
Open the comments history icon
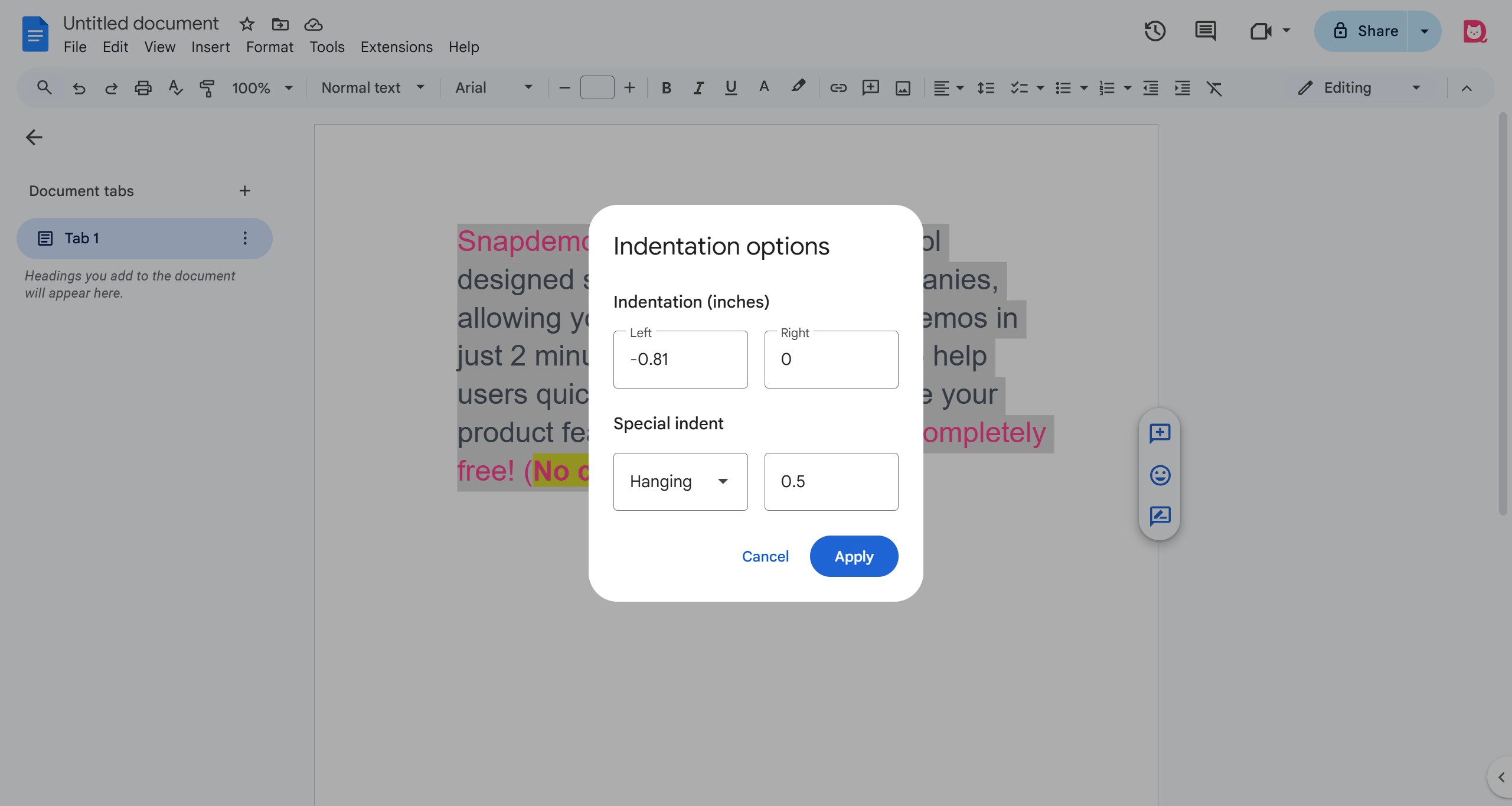[1206, 31]
